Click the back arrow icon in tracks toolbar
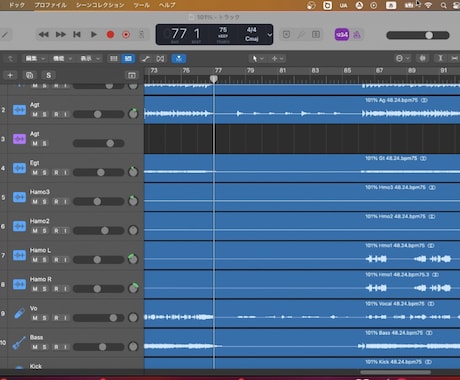Viewport: 460px width, 380px height. (x=10, y=59)
